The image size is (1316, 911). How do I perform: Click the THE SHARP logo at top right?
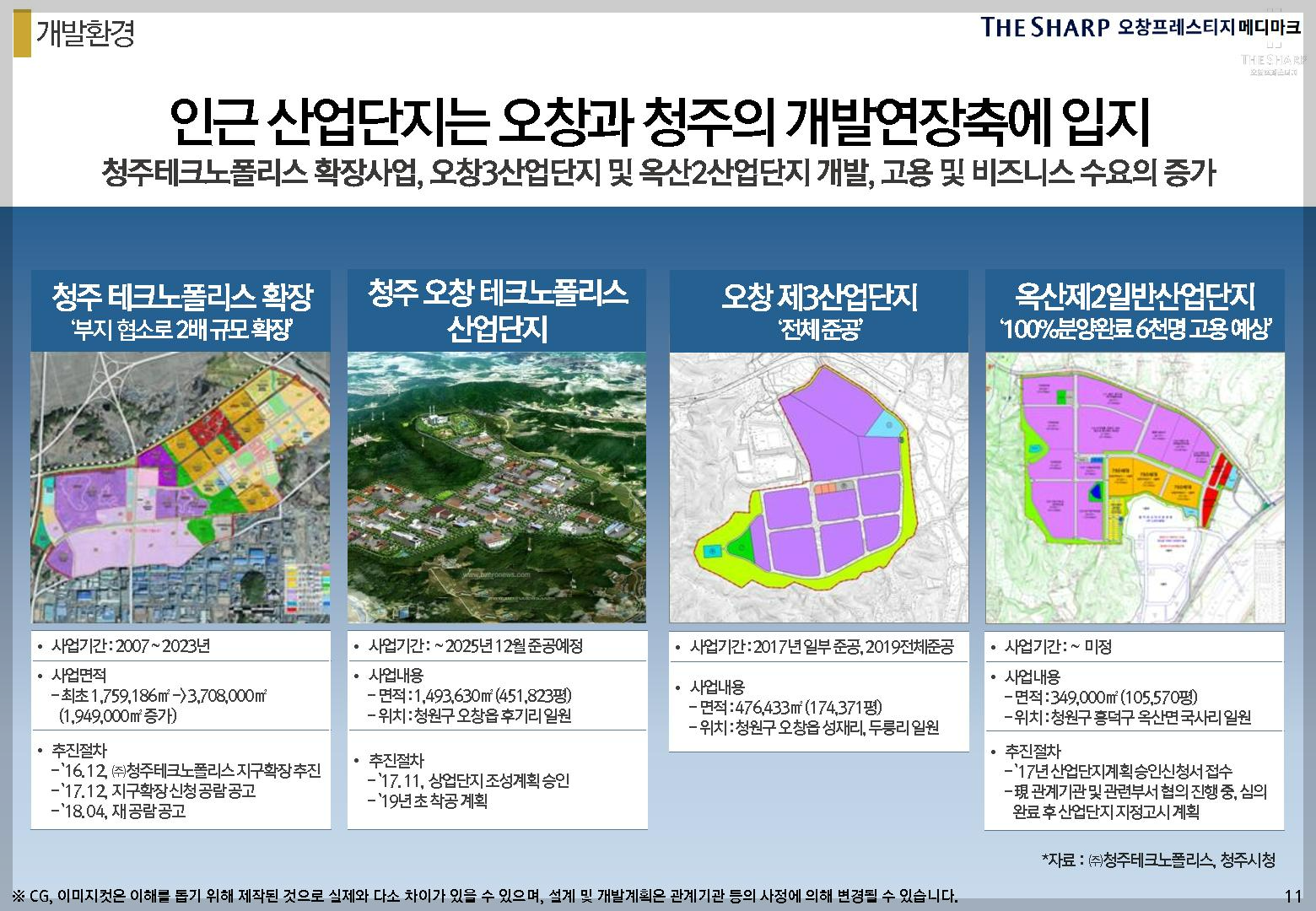coord(1044,27)
